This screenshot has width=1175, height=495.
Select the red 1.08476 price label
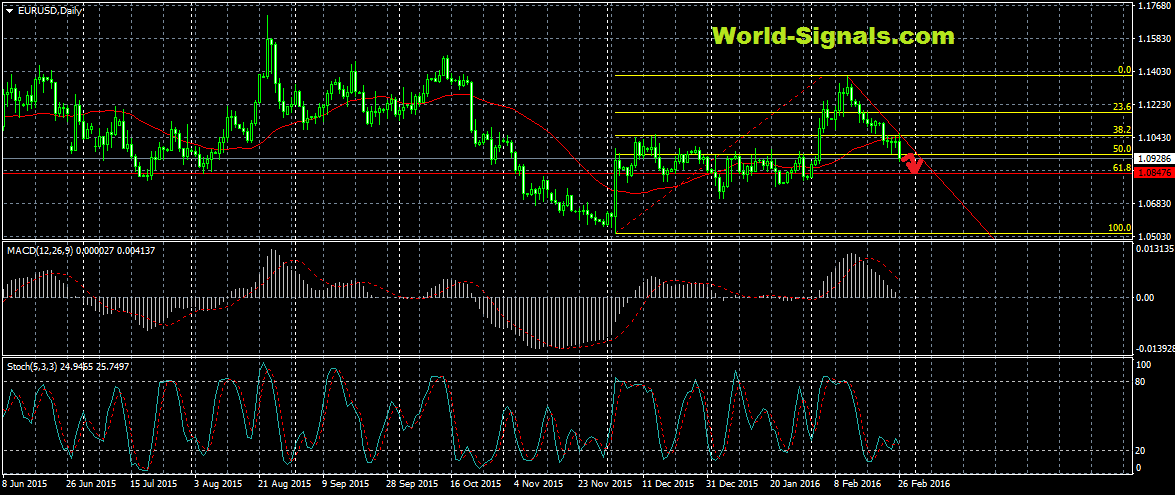click(1154, 172)
